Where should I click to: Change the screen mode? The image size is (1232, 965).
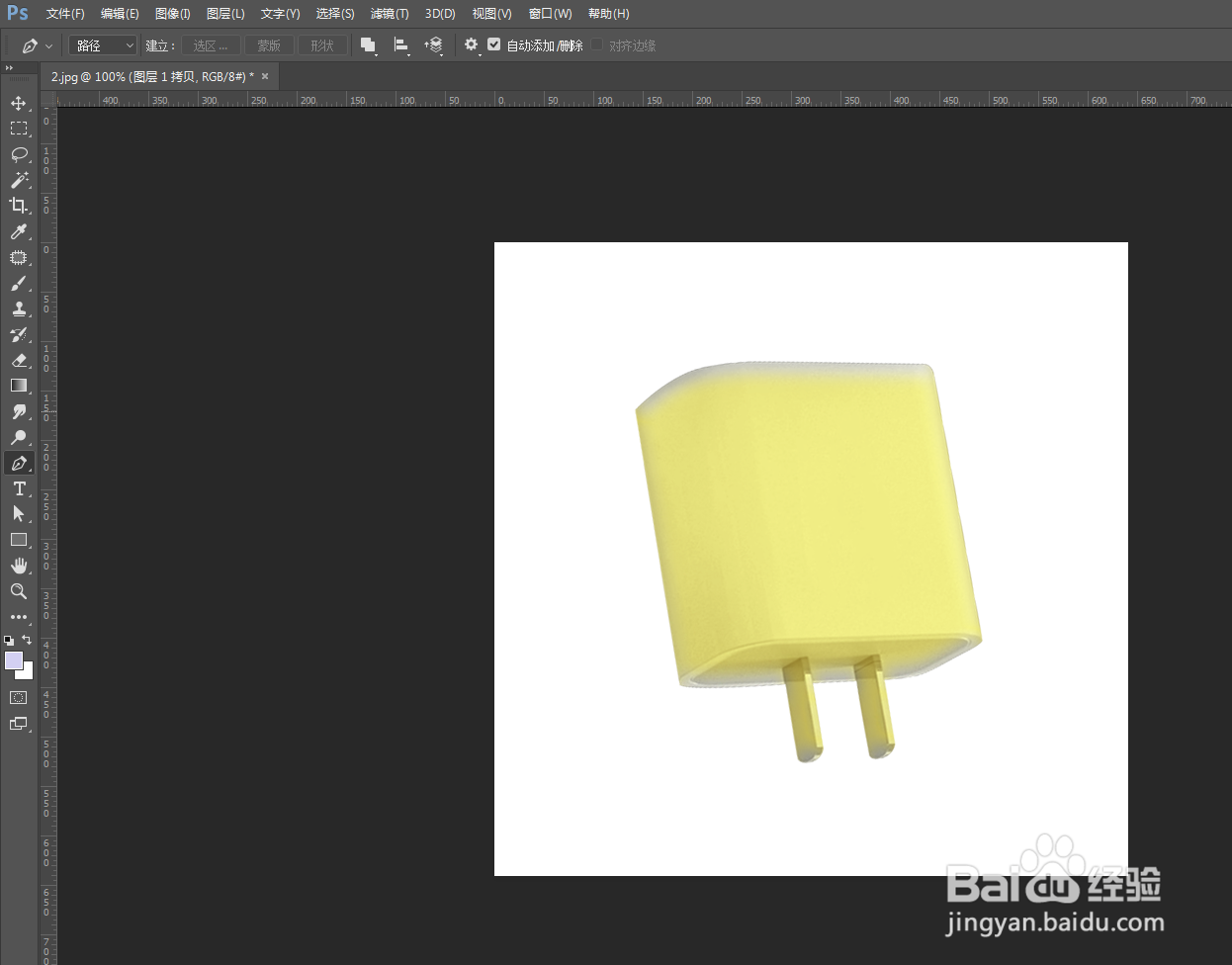pyautogui.click(x=19, y=724)
